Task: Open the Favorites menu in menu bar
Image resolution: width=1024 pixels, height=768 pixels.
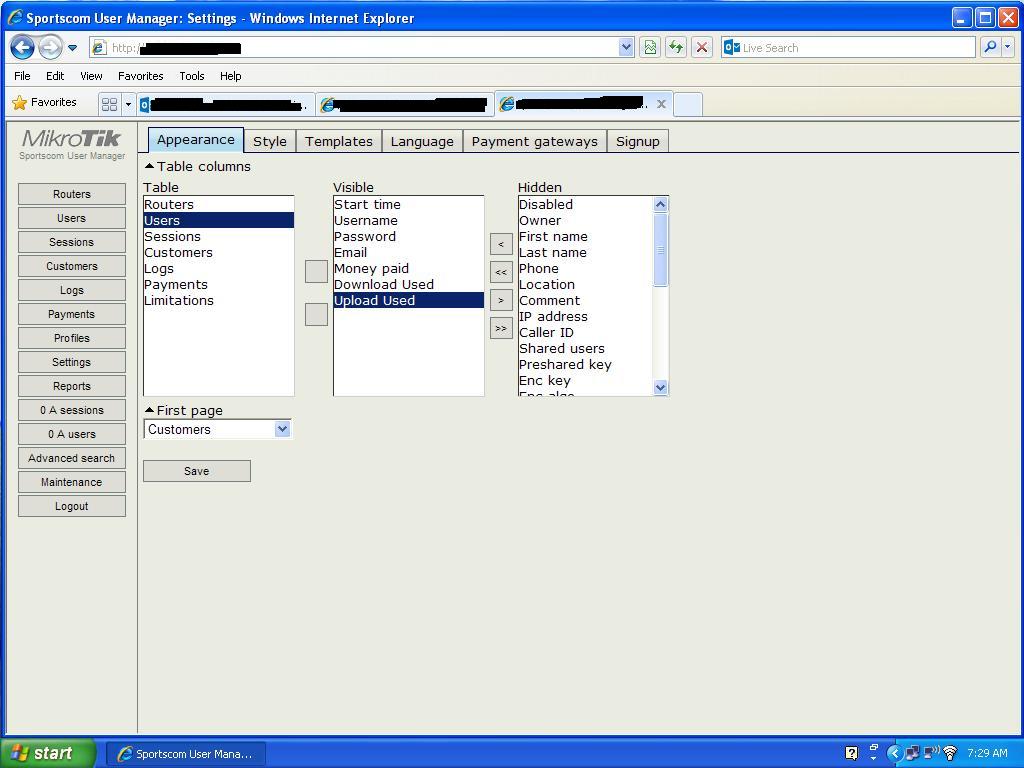Action: click(x=140, y=76)
